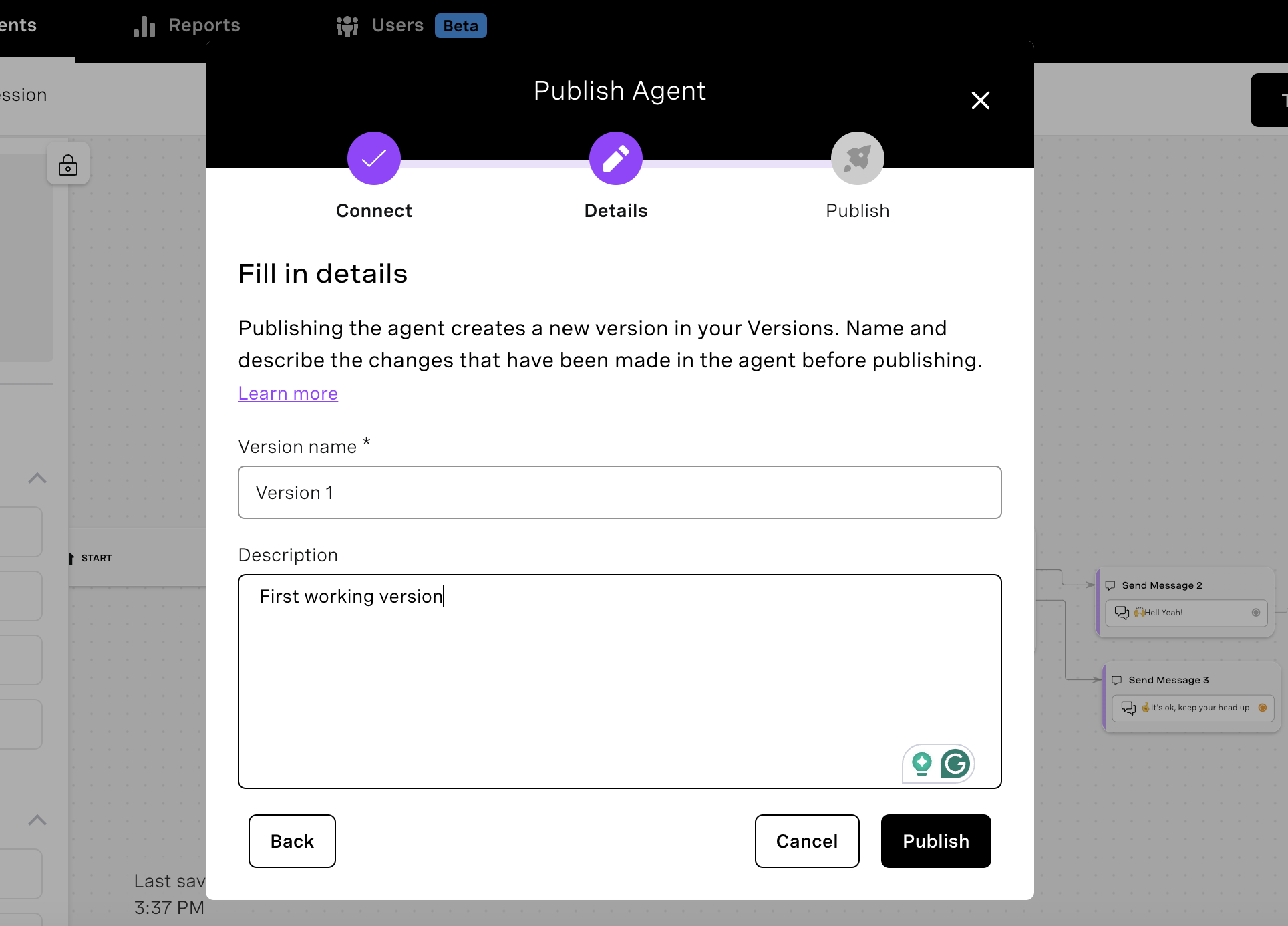Click the lock icon on the canvas
1288x926 pixels.
coord(68,164)
